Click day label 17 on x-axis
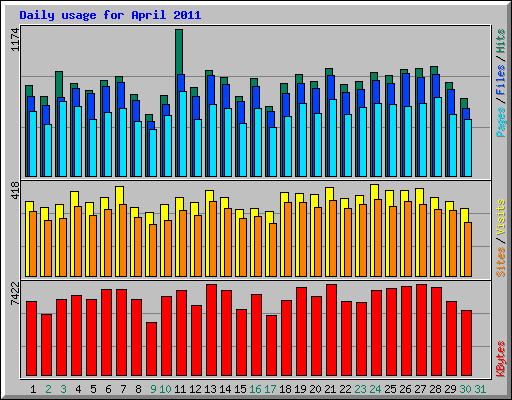The width and height of the screenshot is (512, 400). click(x=270, y=389)
